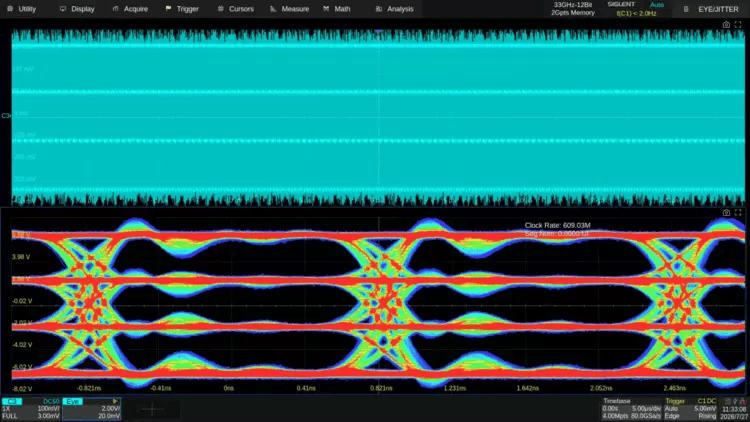Click the -8.02 V axis label
This screenshot has height=422, width=750.
pos(21,389)
